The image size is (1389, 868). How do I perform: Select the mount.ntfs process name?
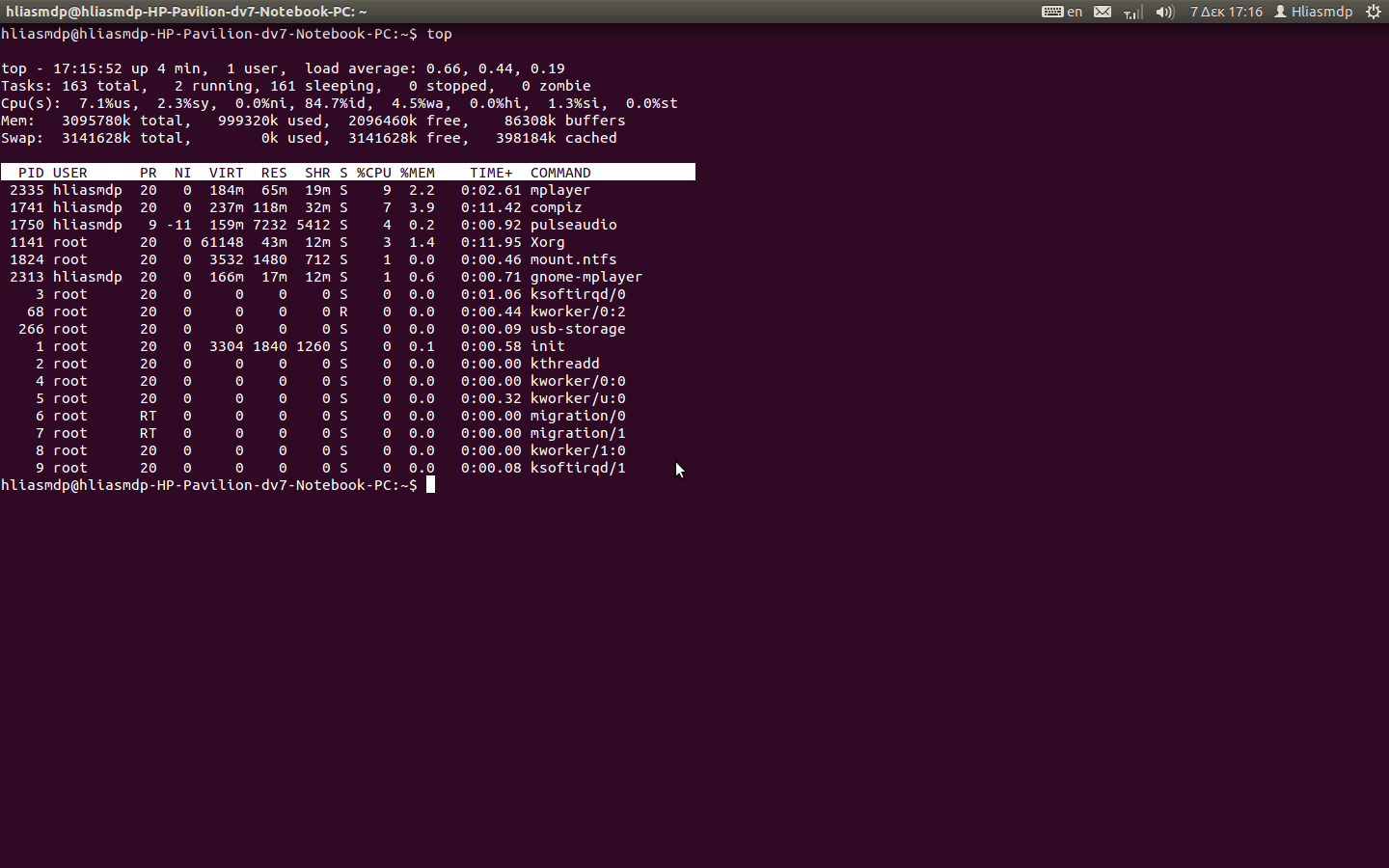click(574, 259)
